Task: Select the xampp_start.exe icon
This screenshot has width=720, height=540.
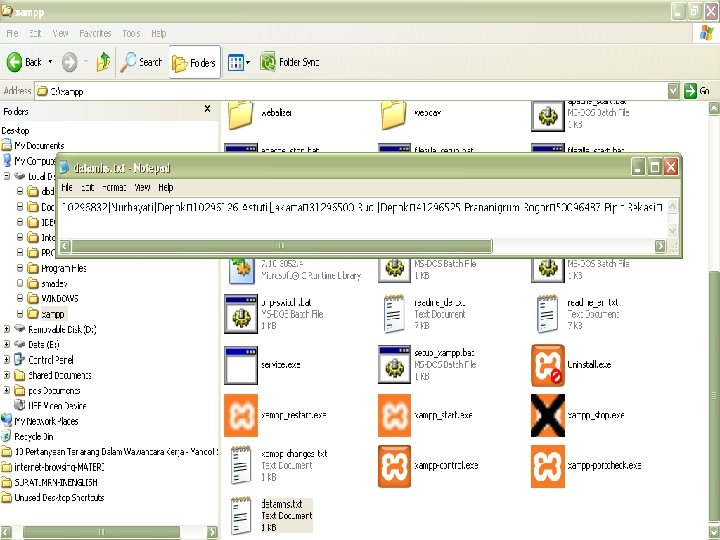Action: (x=394, y=416)
